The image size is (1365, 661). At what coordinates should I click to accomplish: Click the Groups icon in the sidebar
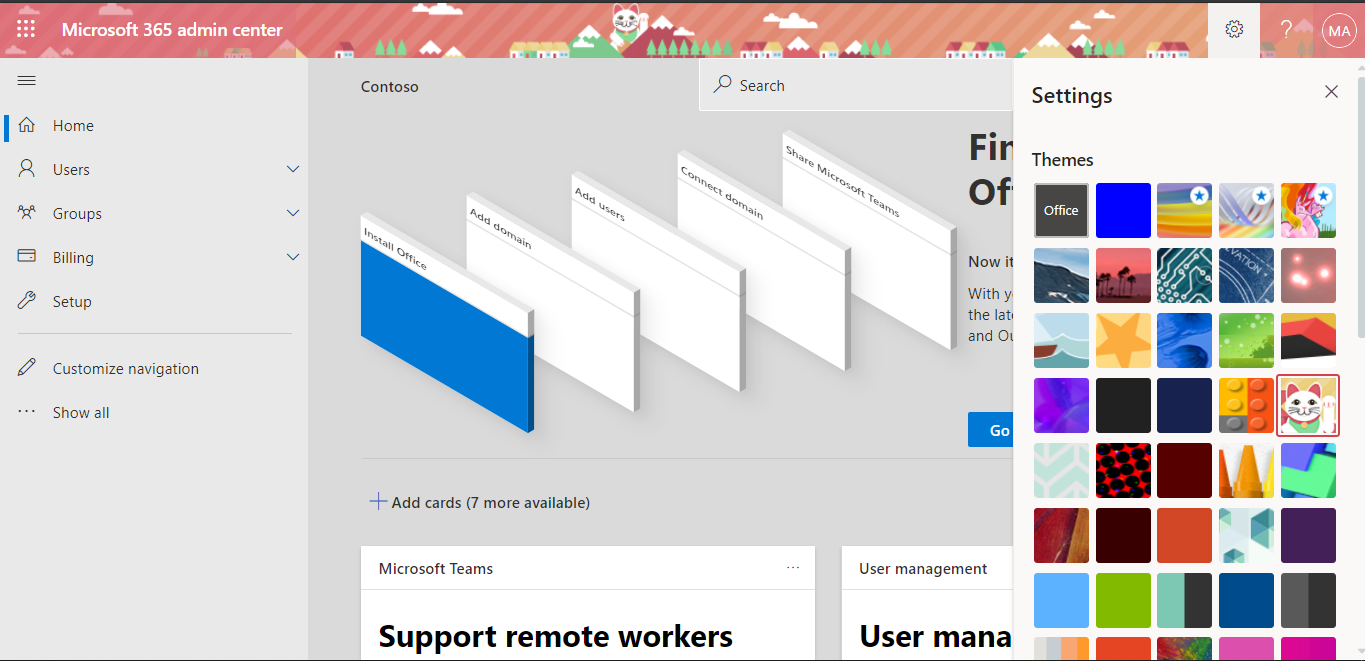coord(27,213)
